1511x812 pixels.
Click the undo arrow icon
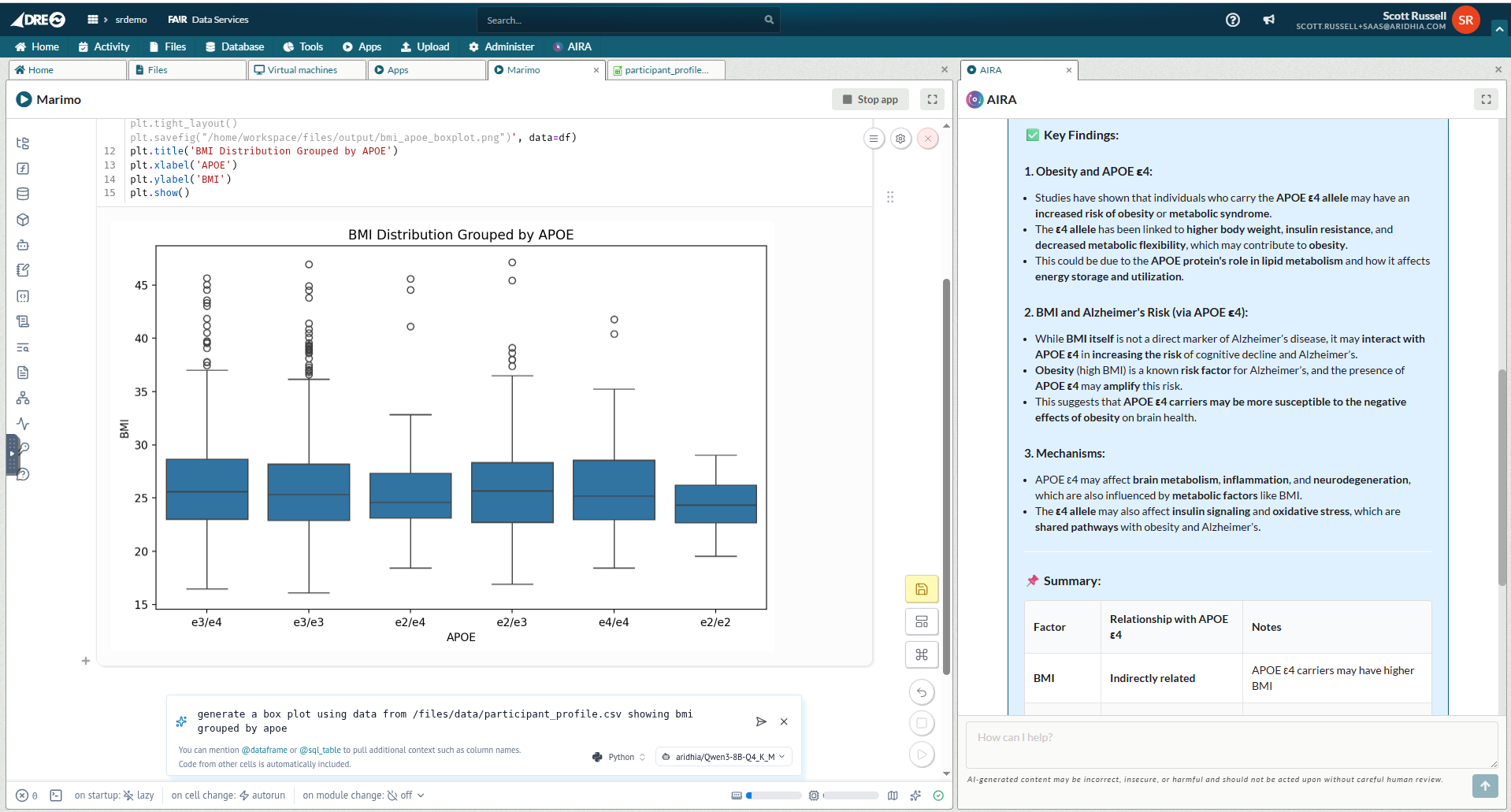click(921, 692)
